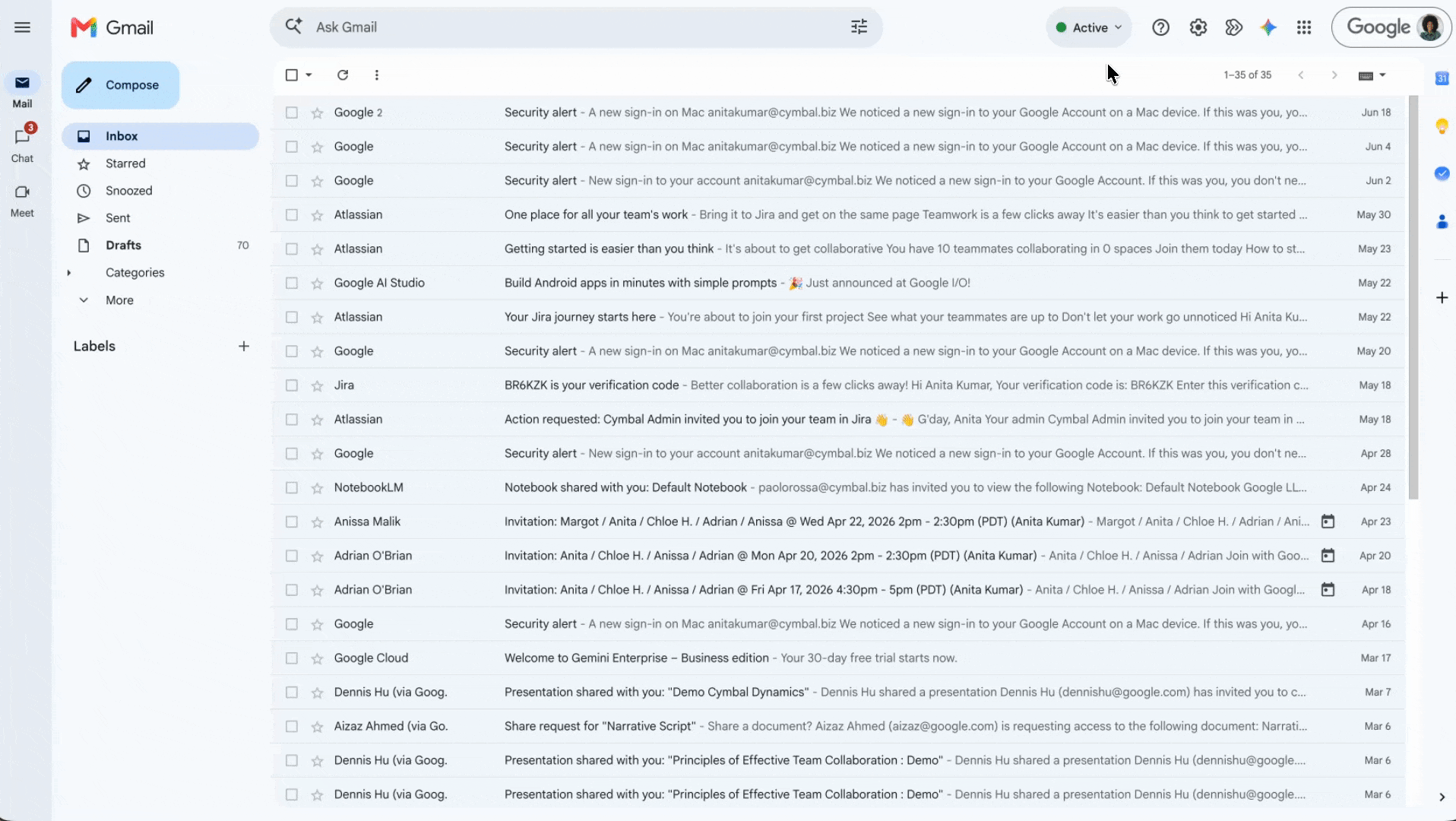The width and height of the screenshot is (1456, 821).
Task: Open Getting started is easier email
Action: 837,249
